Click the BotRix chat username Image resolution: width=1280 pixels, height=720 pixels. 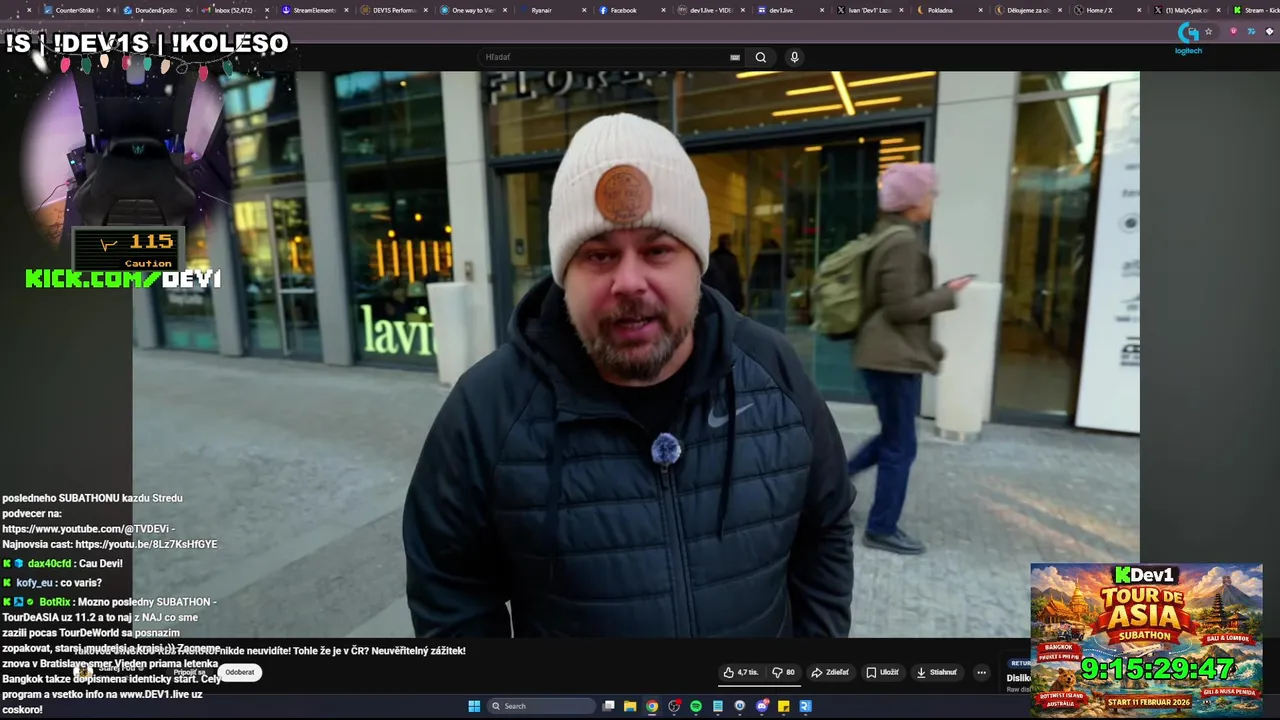[x=55, y=602]
